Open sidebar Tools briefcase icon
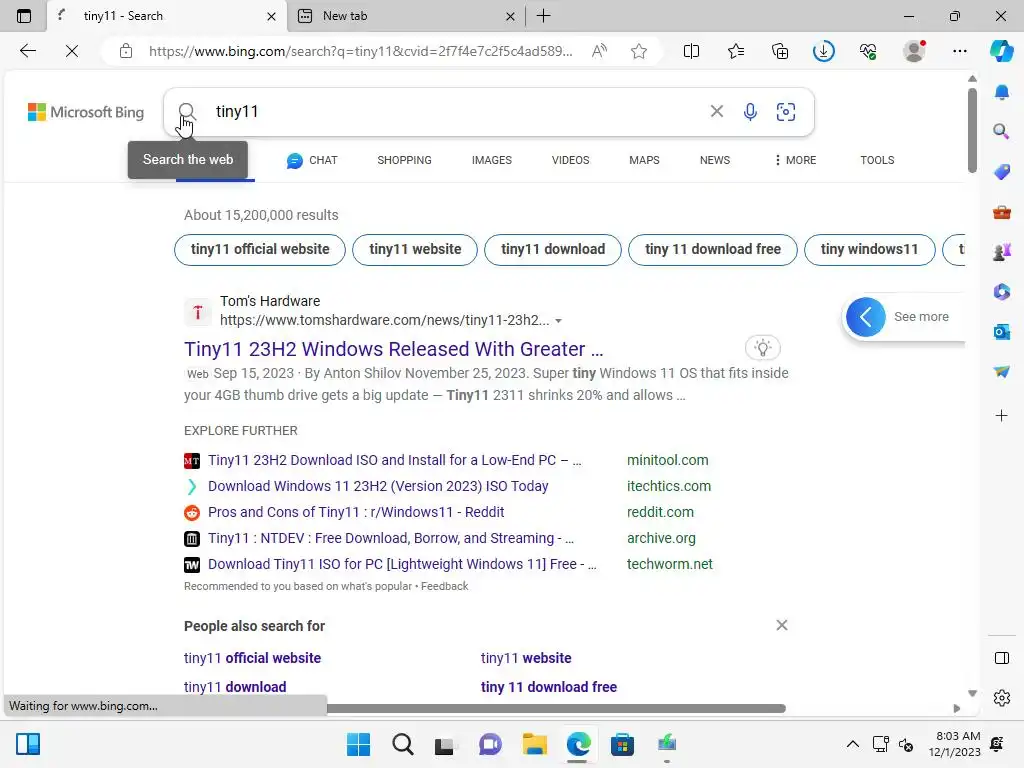This screenshot has height=768, width=1024. coord(1002,212)
